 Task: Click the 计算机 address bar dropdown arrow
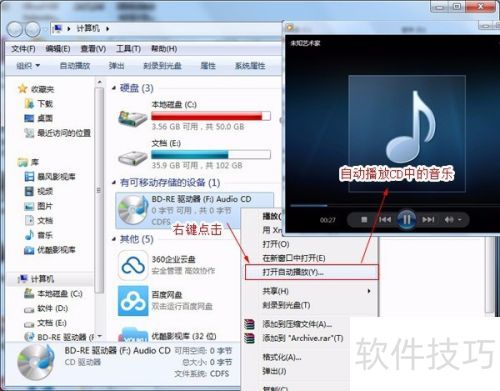pos(108,29)
